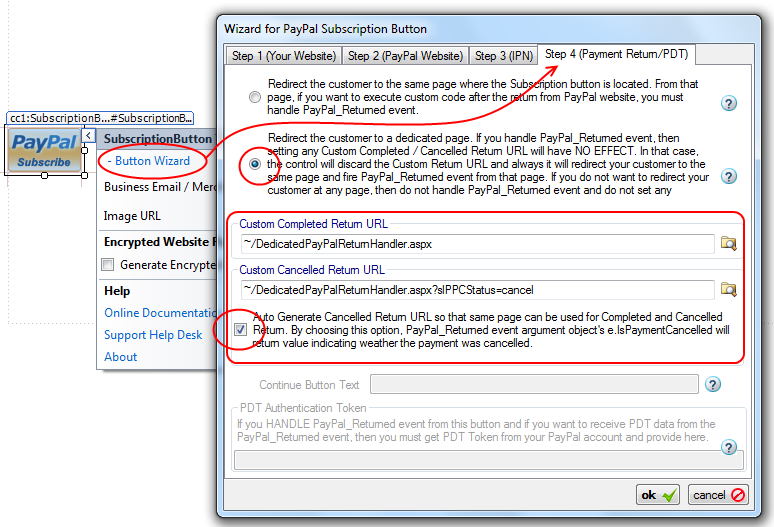Click the ok button

pyautogui.click(x=658, y=495)
